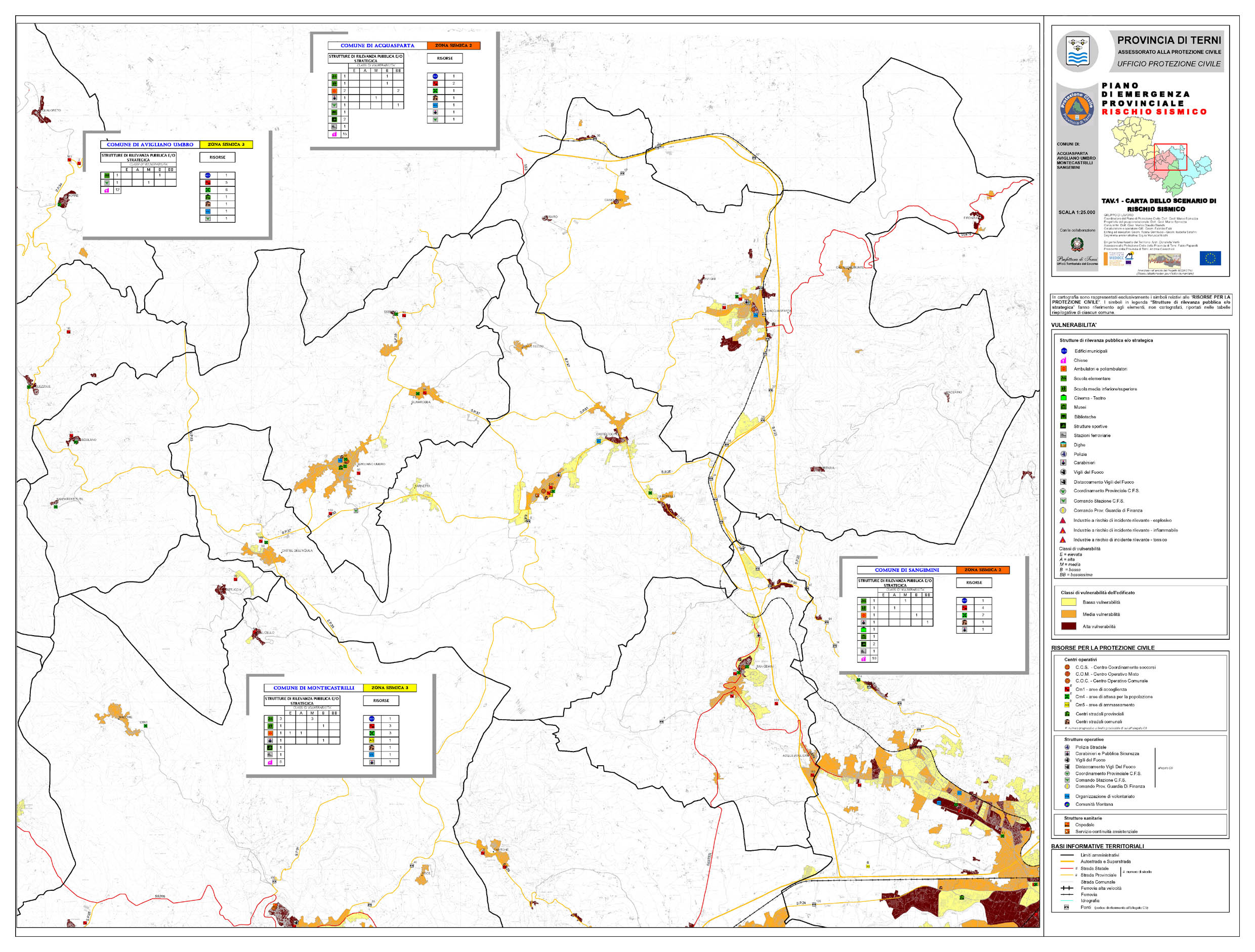Click the pink Chiese legend icon

[1064, 360]
